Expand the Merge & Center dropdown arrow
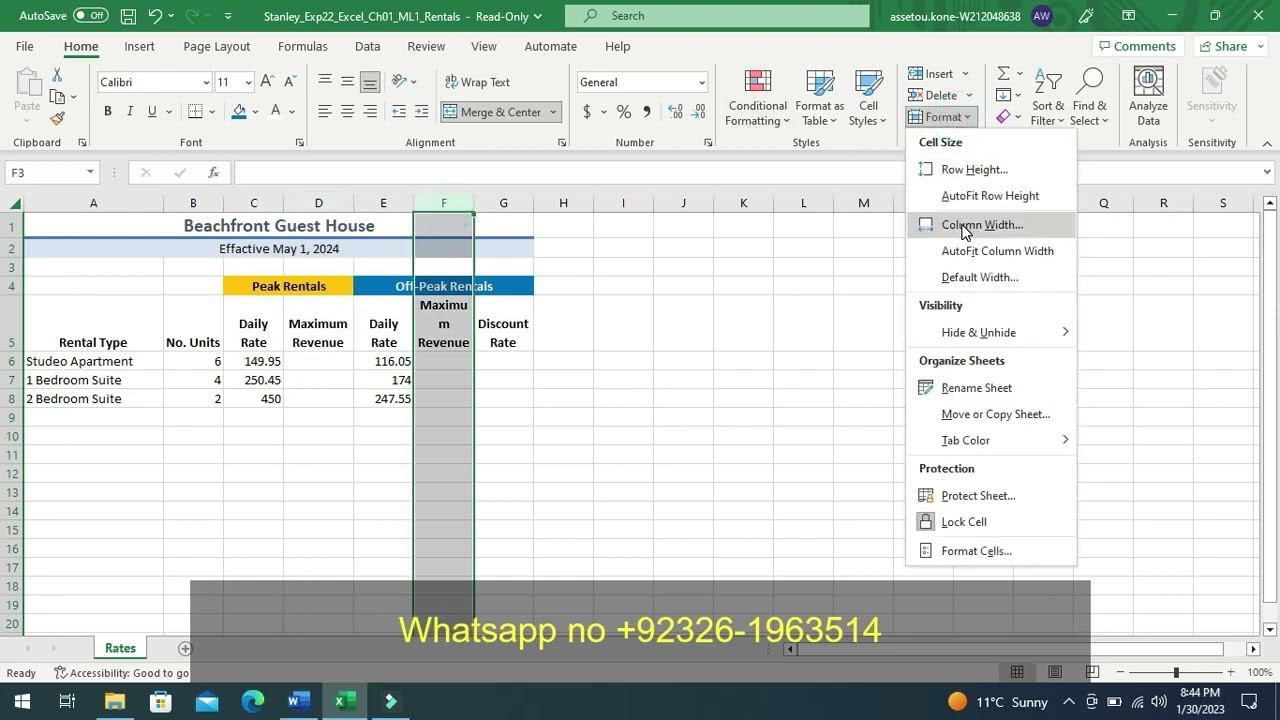The height and width of the screenshot is (720, 1280). coord(552,112)
